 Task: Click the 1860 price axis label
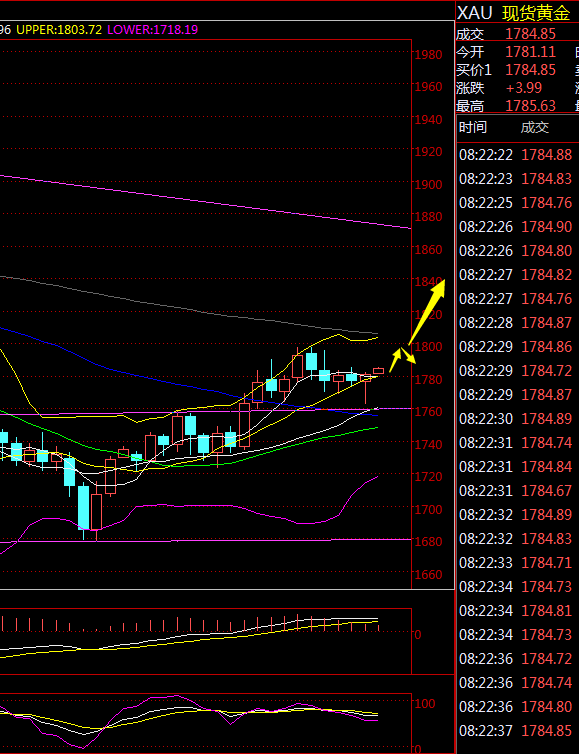pos(428,249)
